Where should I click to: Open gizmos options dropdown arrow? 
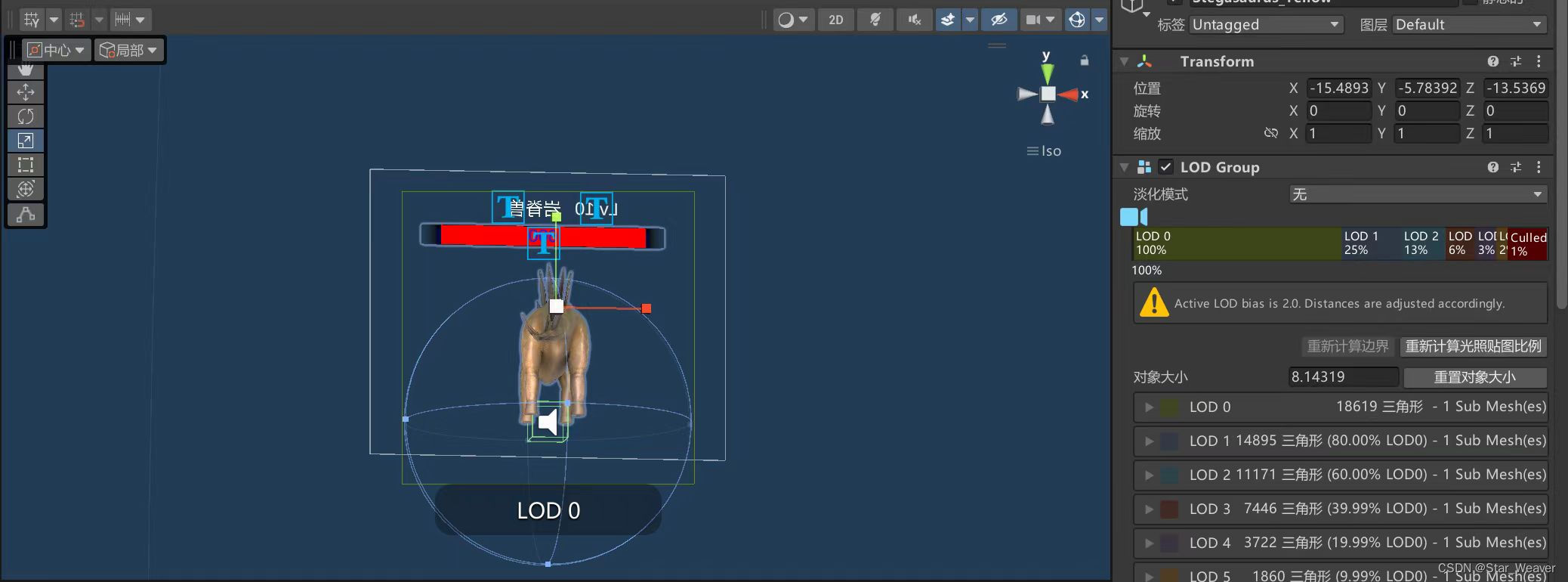[1099, 20]
